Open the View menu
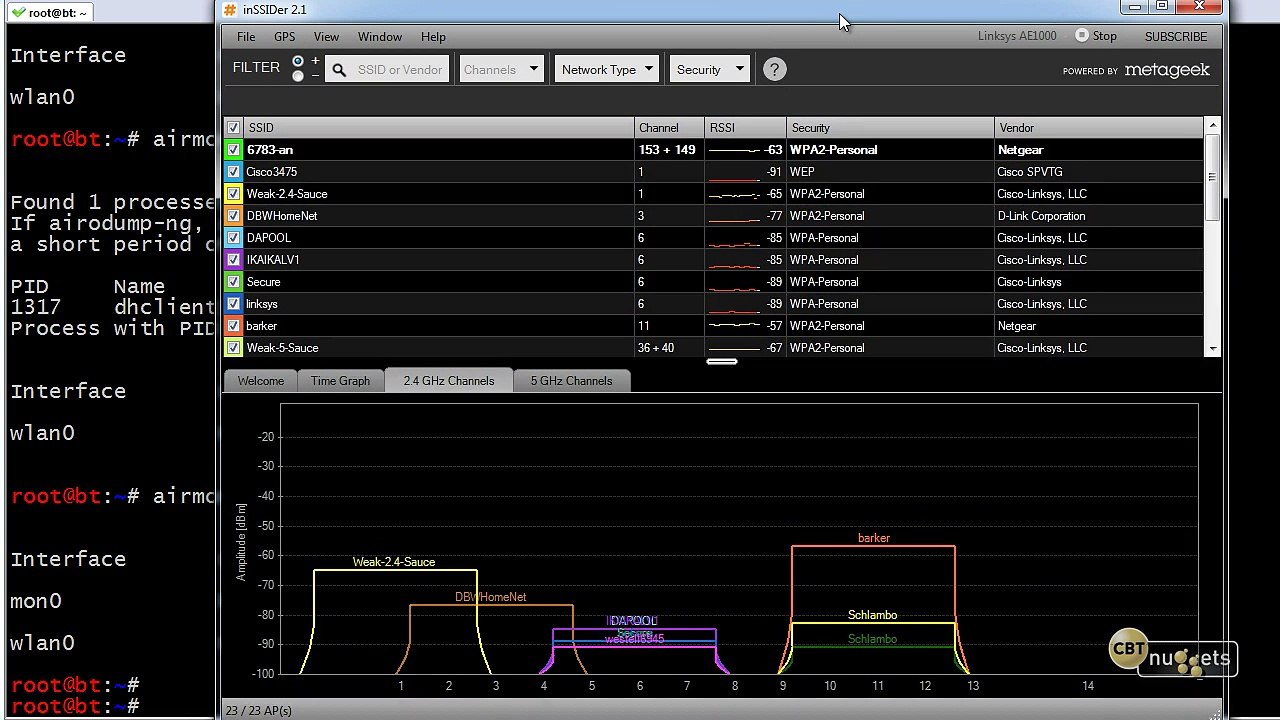This screenshot has height=720, width=1280. (326, 37)
